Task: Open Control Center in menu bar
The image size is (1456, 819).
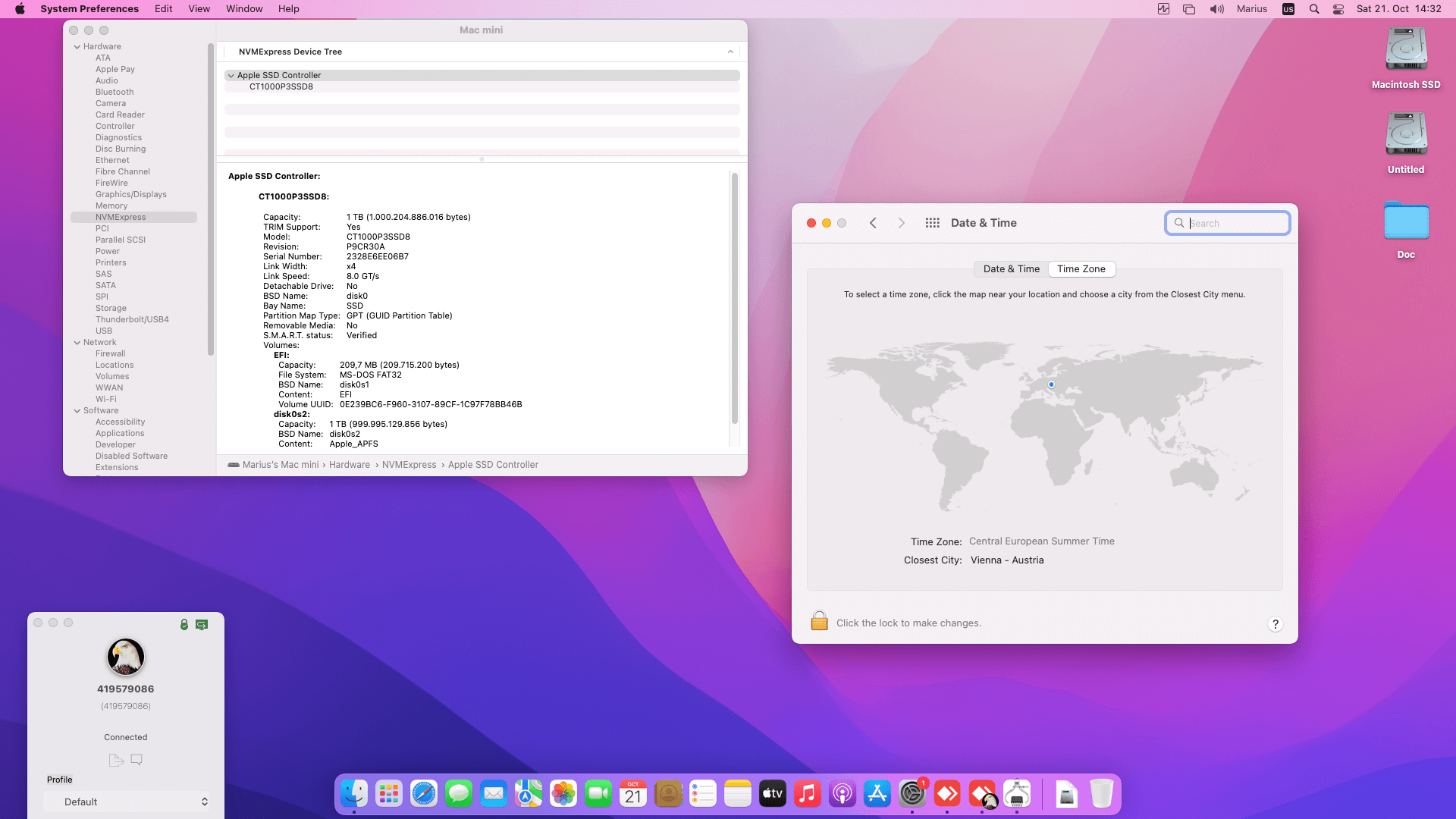Action: pos(1338,9)
